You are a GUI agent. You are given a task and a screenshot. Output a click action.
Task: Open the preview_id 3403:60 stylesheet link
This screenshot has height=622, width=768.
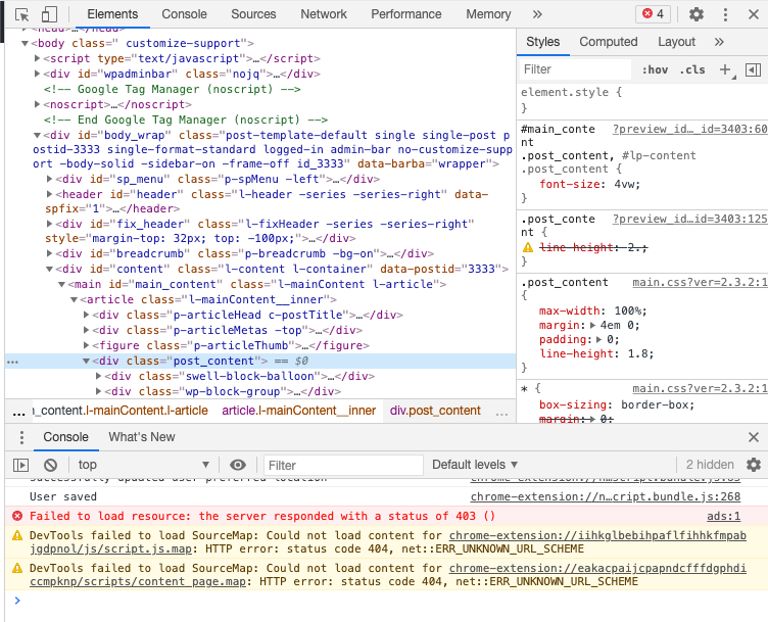pos(690,129)
